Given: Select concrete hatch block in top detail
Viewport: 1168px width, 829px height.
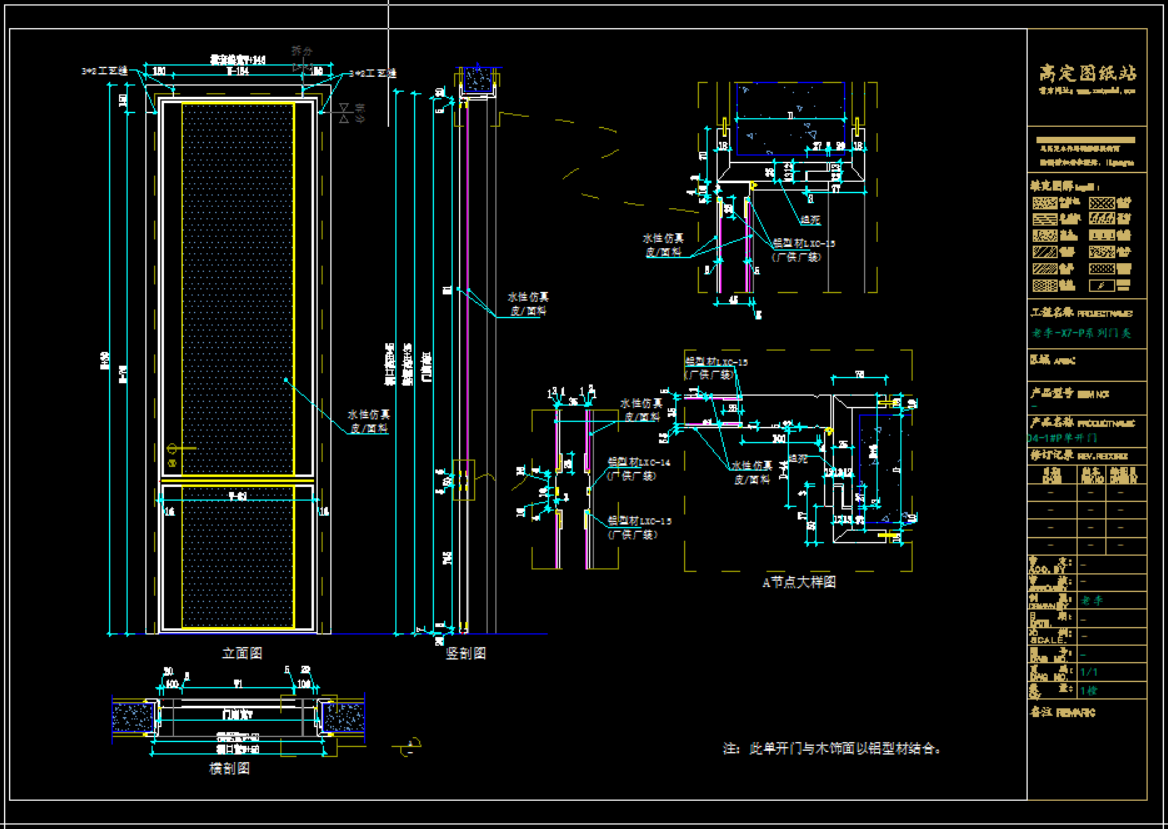Looking at the screenshot, I should click(790, 118).
